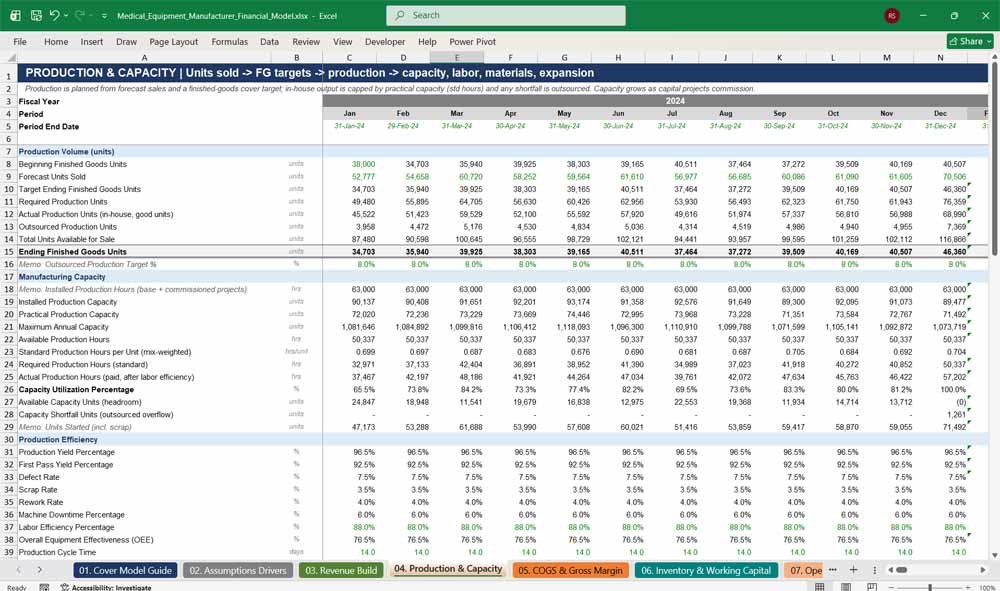Select the 31-Jan-24 period end date cell
Viewport: 1000px width, 591px height.
(349, 126)
